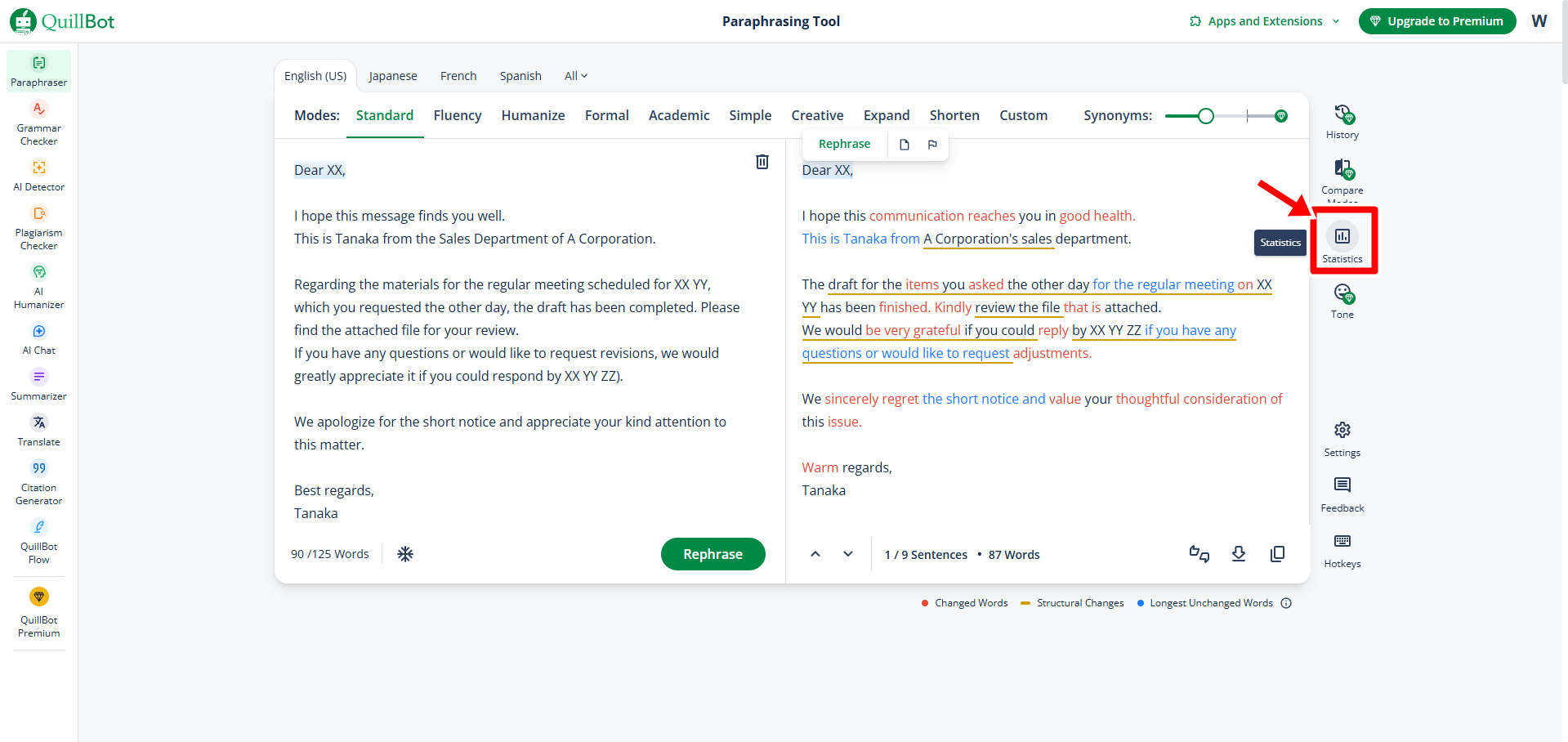Open the Summarizer tool
This screenshot has width=1568, height=742.
tap(39, 385)
